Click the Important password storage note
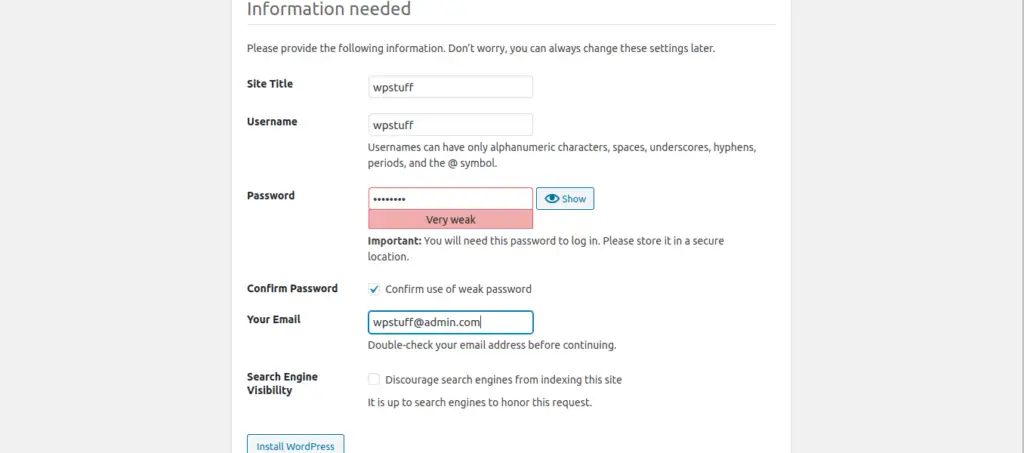This screenshot has width=1024, height=453. [546, 249]
